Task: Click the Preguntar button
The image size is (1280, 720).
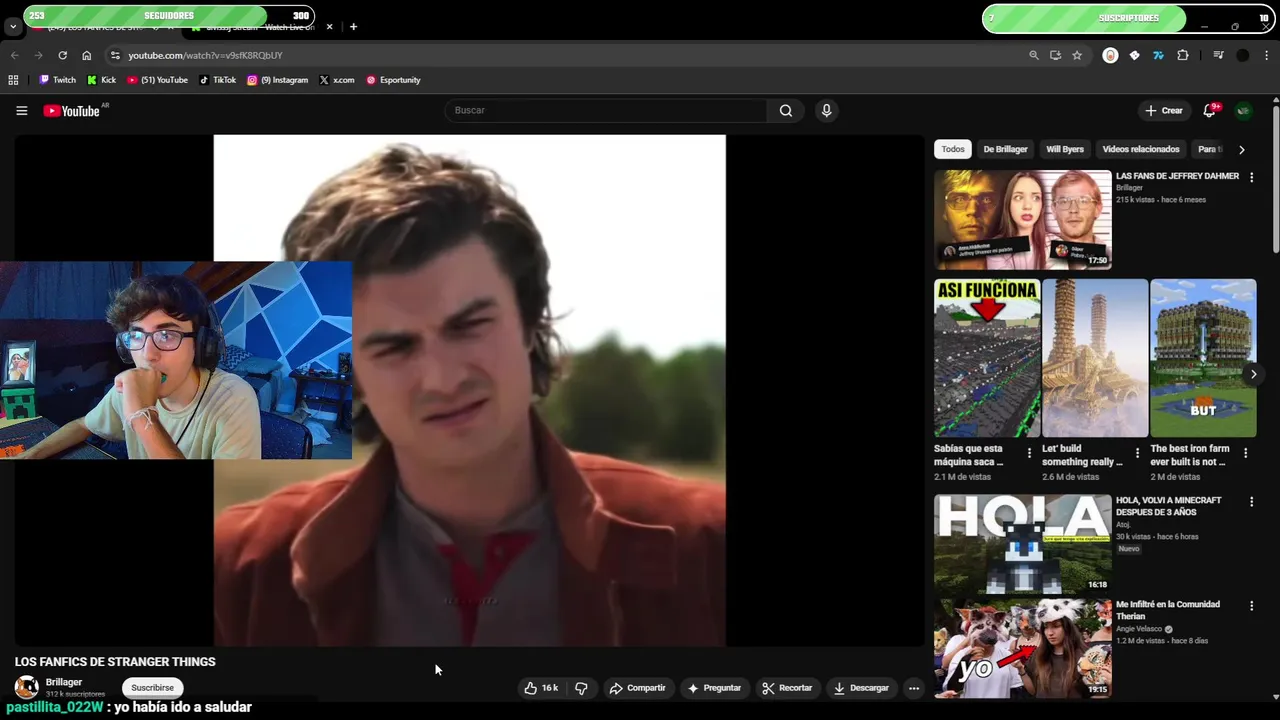Action: point(714,688)
